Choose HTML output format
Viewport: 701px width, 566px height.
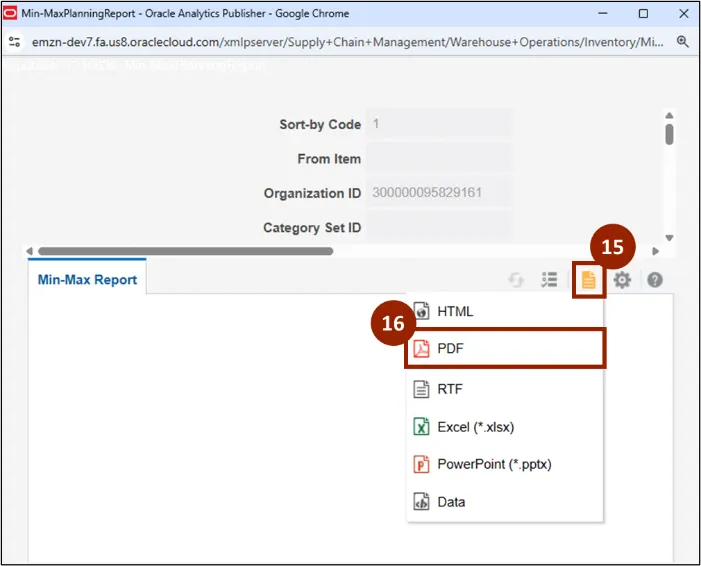[x=455, y=311]
